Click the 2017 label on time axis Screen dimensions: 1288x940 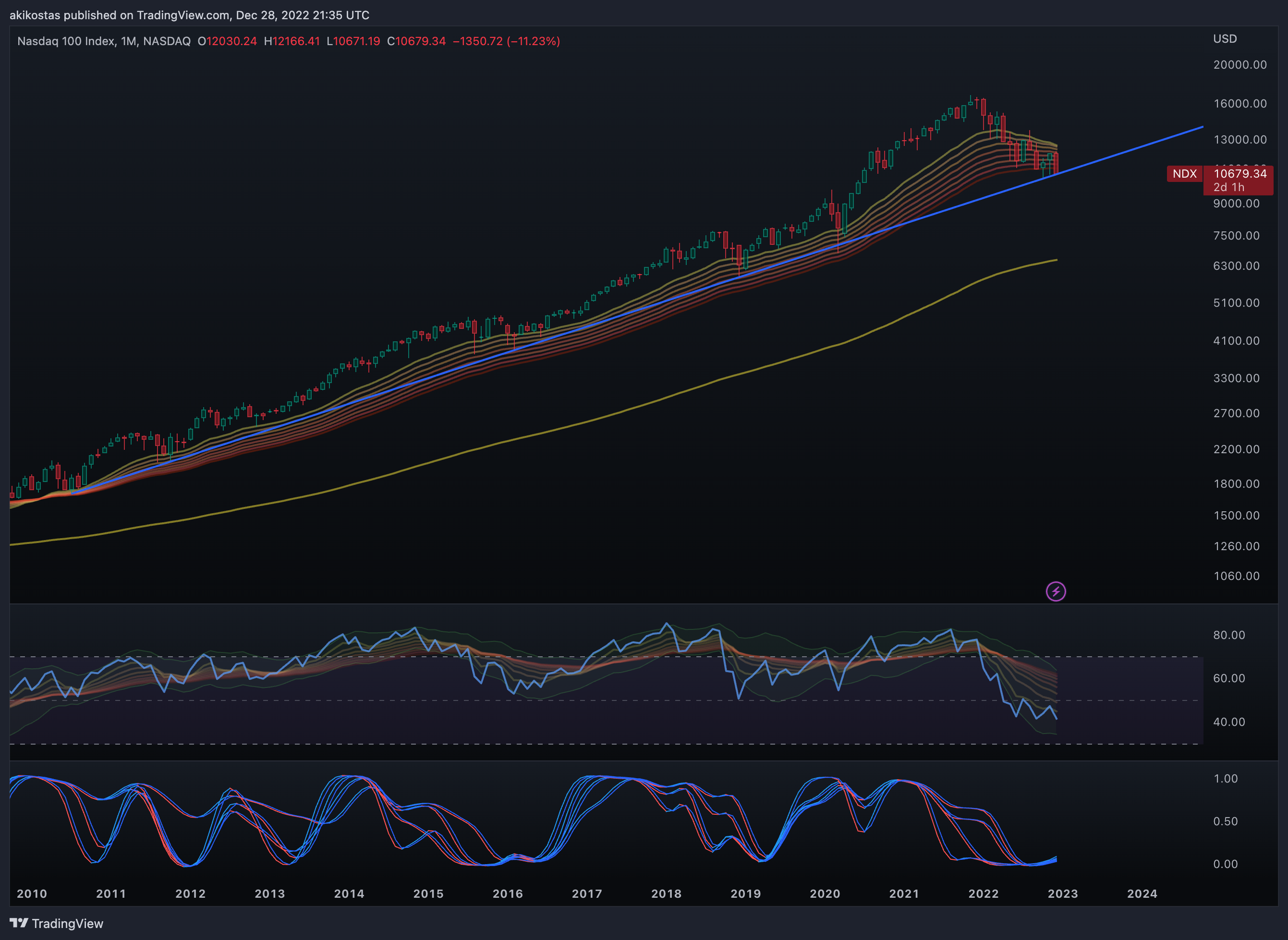tap(587, 894)
